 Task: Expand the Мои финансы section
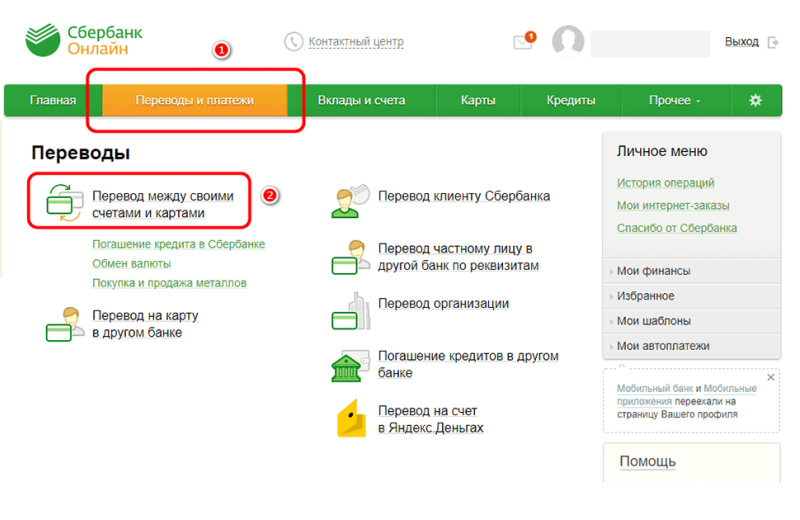(653, 271)
